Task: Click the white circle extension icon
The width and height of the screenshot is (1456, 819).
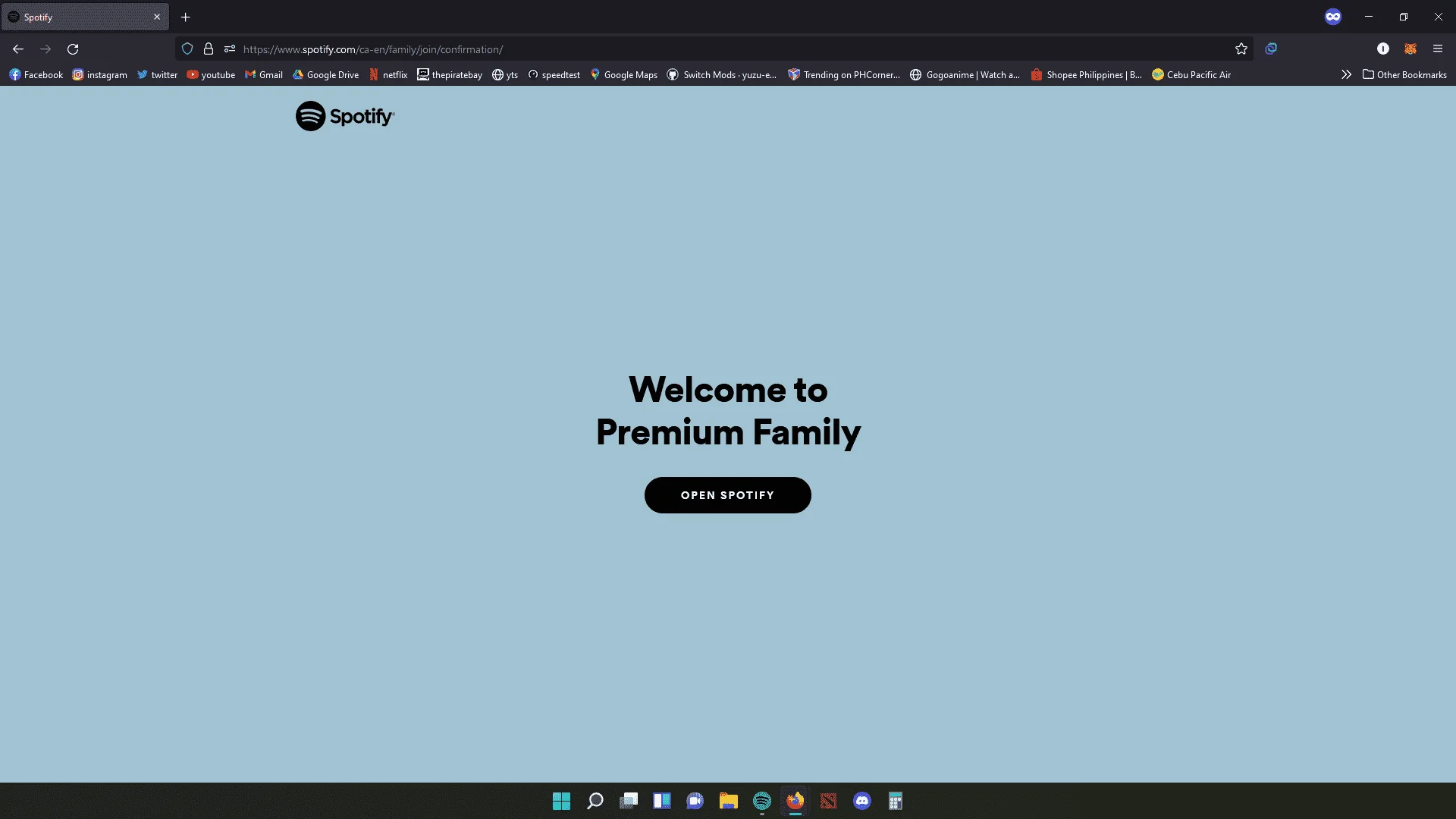Action: coord(1383,49)
